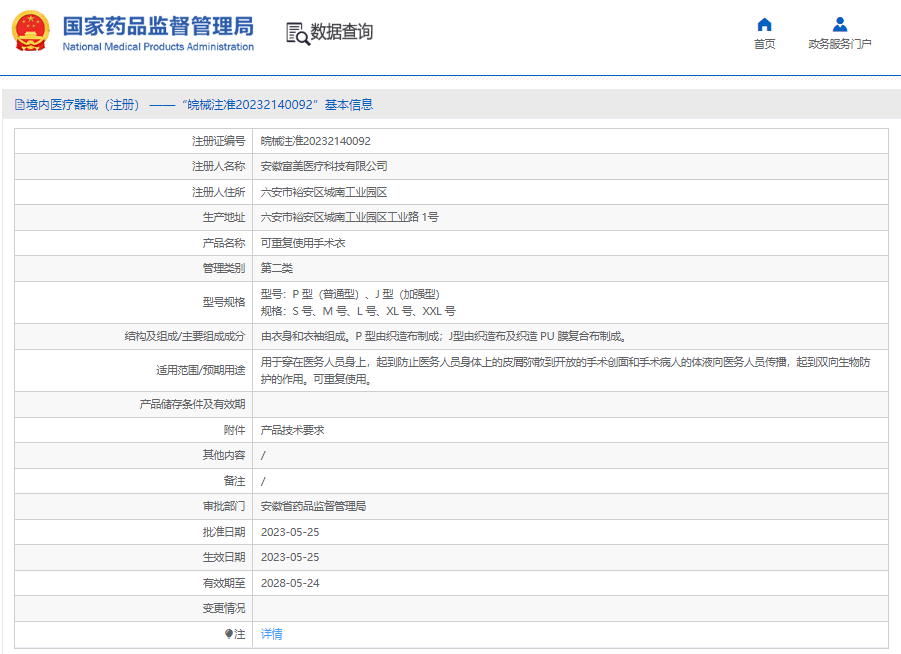Click the 适用范围/预期用途 label
Screen dimensions: 901x654
click(201, 371)
